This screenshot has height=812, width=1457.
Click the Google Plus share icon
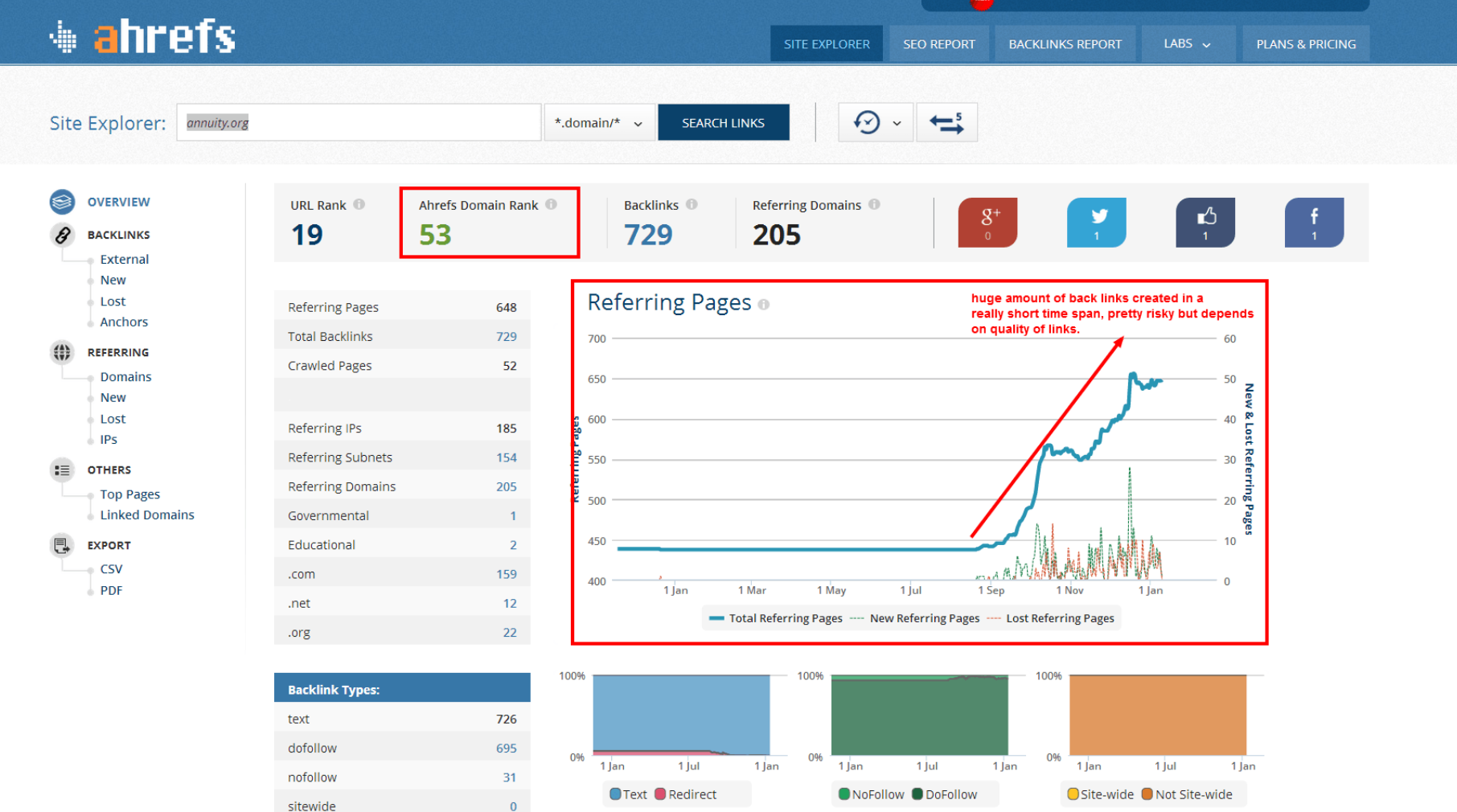point(987,222)
